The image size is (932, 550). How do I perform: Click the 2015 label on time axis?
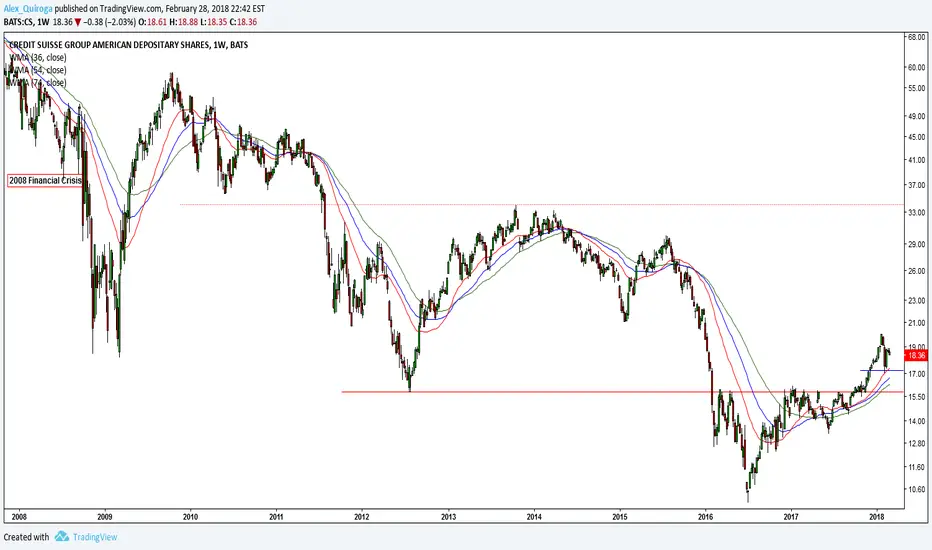tap(620, 517)
